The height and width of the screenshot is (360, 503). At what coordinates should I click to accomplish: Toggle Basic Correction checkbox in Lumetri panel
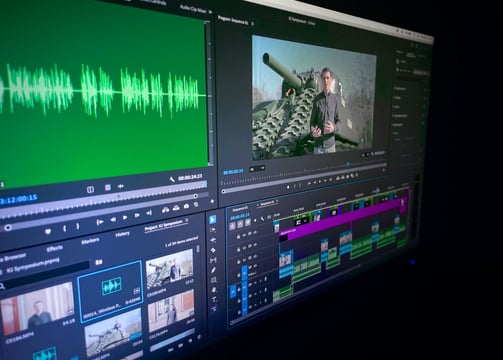point(426,89)
